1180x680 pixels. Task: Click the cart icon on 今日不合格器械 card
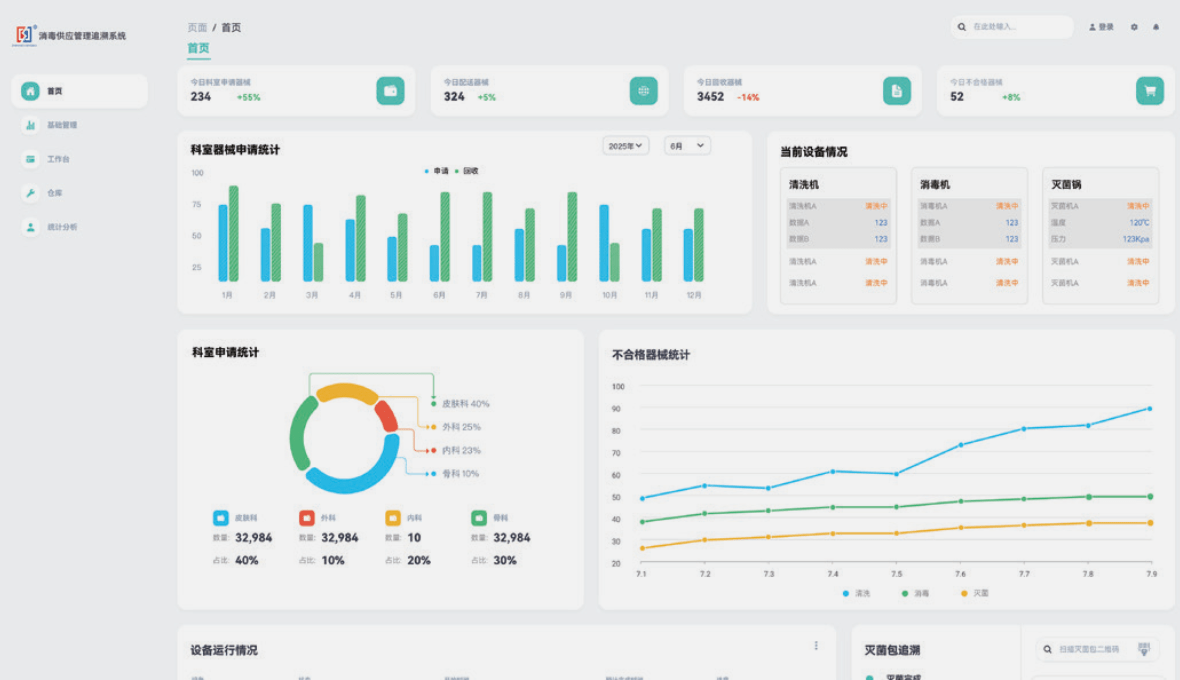point(1150,91)
